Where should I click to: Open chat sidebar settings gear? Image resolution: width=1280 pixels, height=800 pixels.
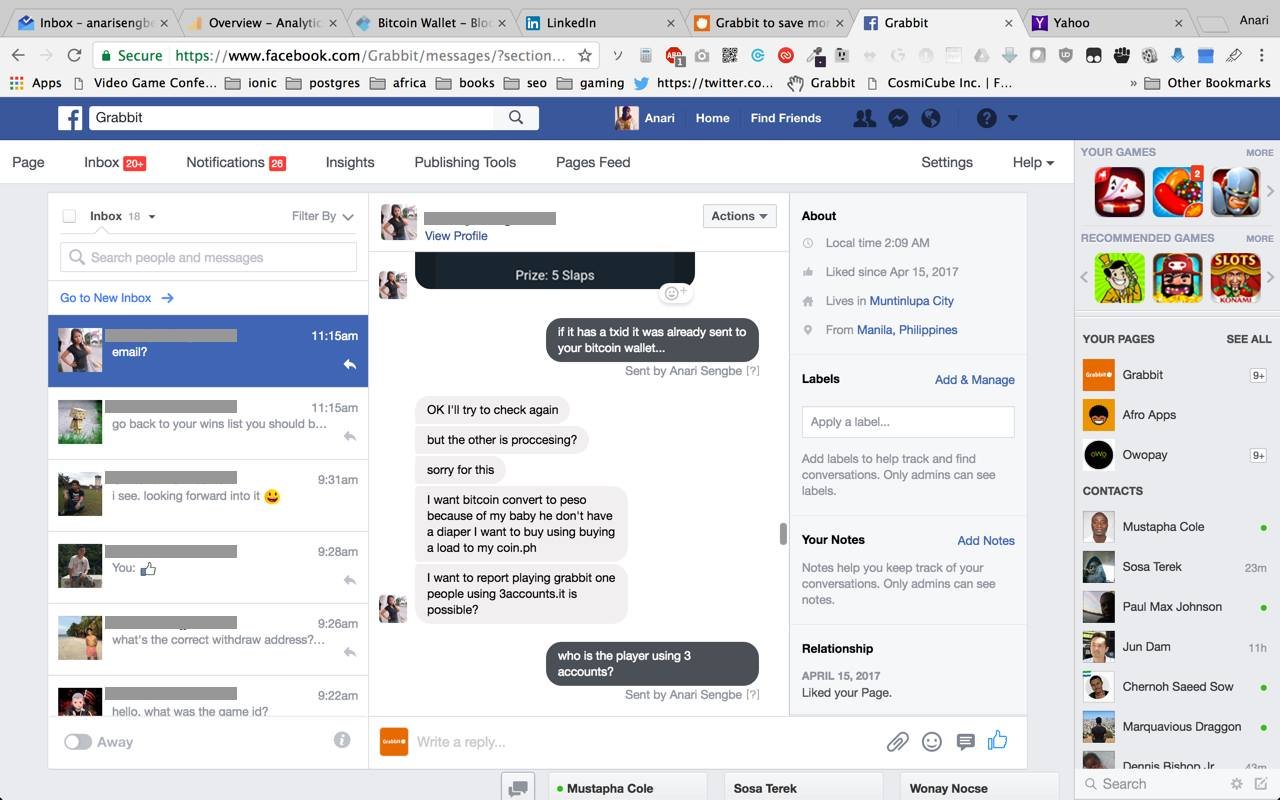click(x=1237, y=784)
